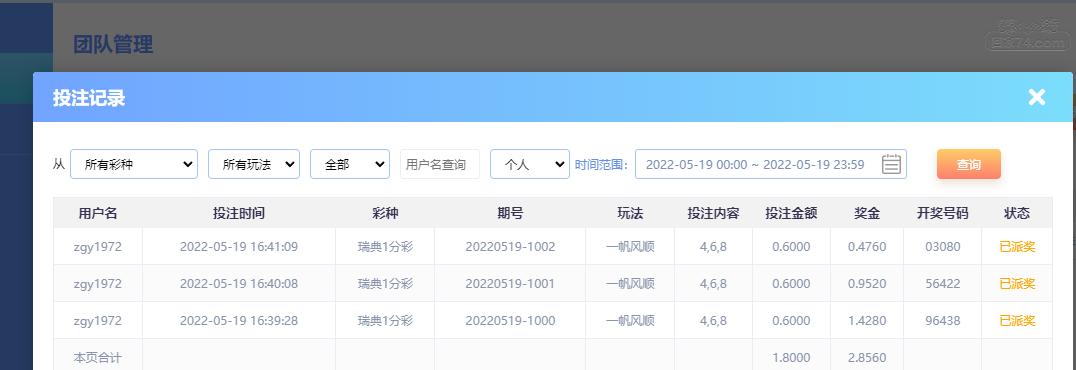This screenshot has height=370, width=1076.
Task: Click username zgy1972 in first row
Action: pyautogui.click(x=97, y=246)
